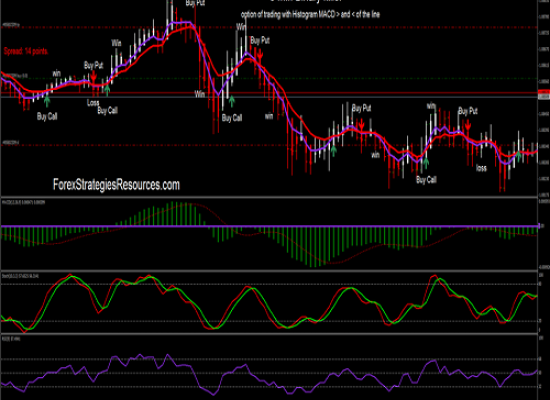Select the lowercase 'loss' label on the chart
The image size is (550, 400).
point(481,168)
